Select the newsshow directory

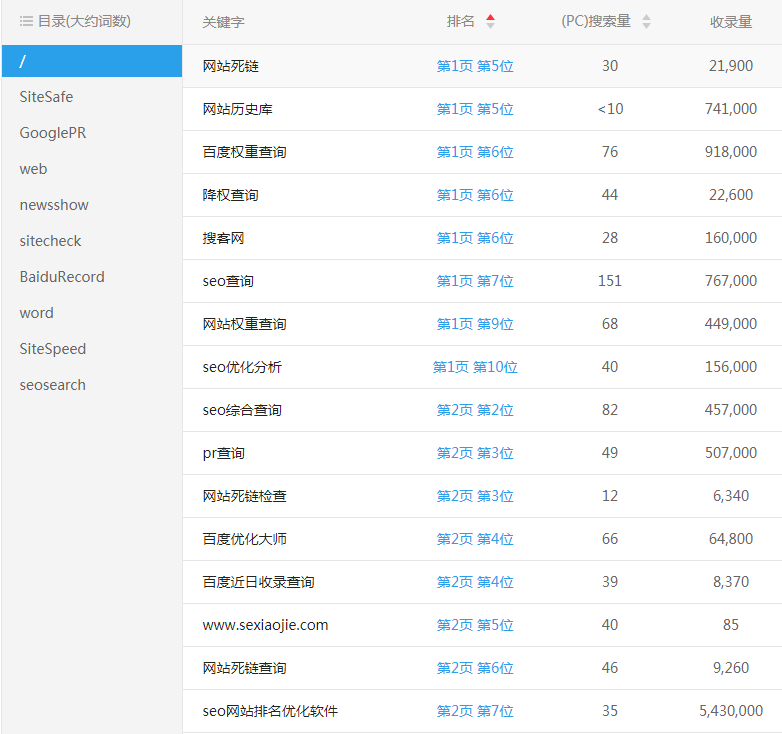click(x=54, y=205)
